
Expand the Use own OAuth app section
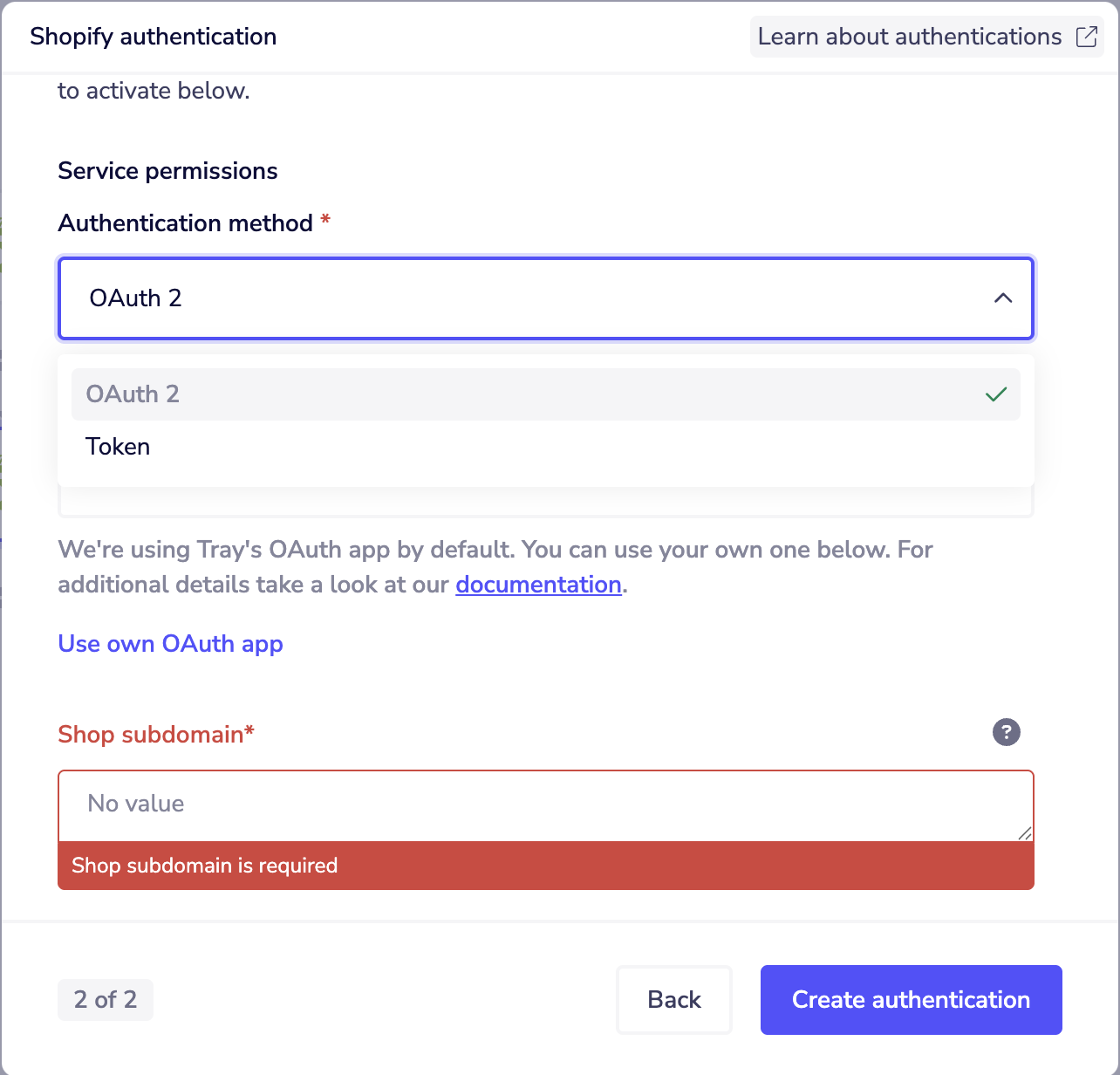coord(170,644)
